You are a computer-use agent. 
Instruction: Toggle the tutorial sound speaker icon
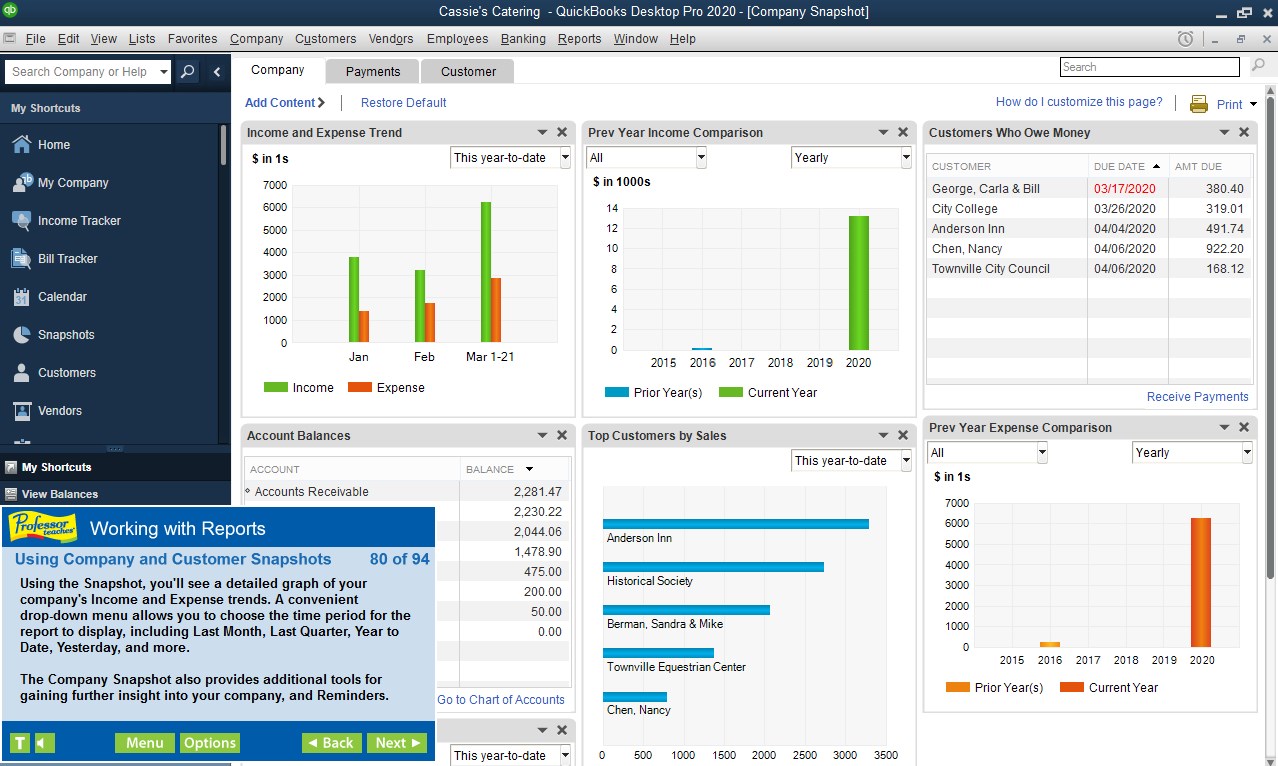44,743
